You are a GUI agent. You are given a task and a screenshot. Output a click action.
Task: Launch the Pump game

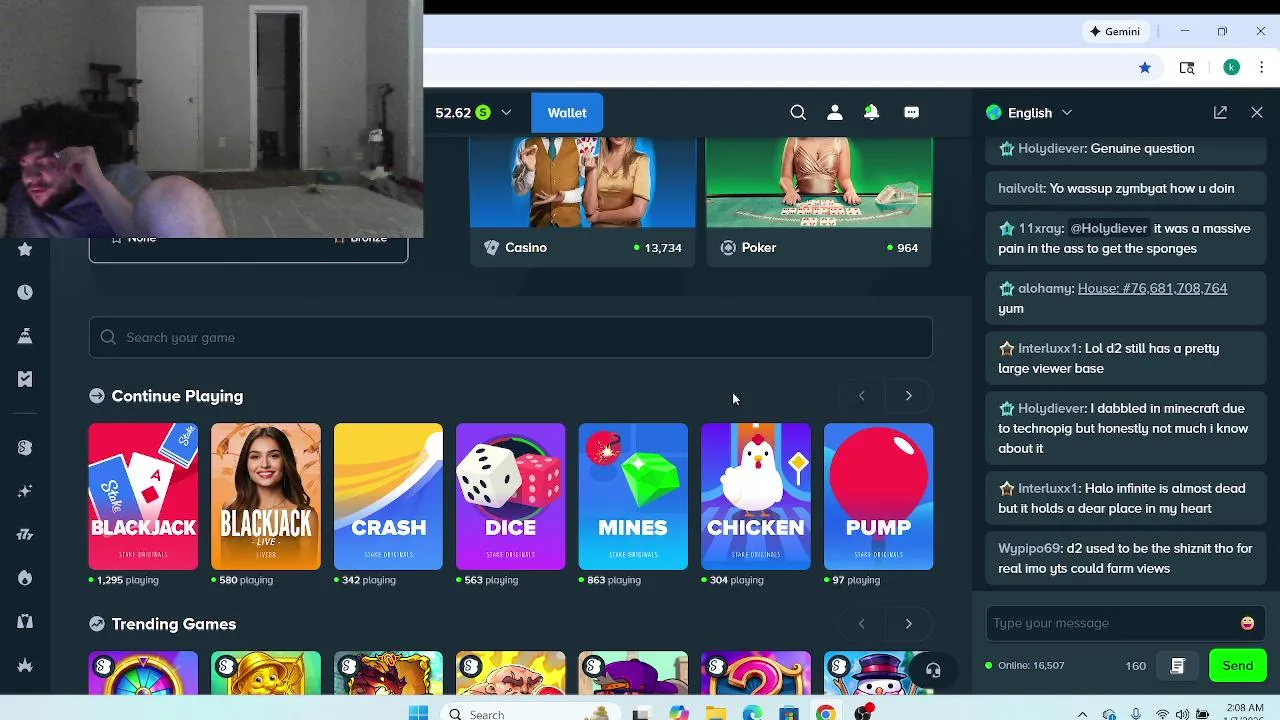(879, 496)
